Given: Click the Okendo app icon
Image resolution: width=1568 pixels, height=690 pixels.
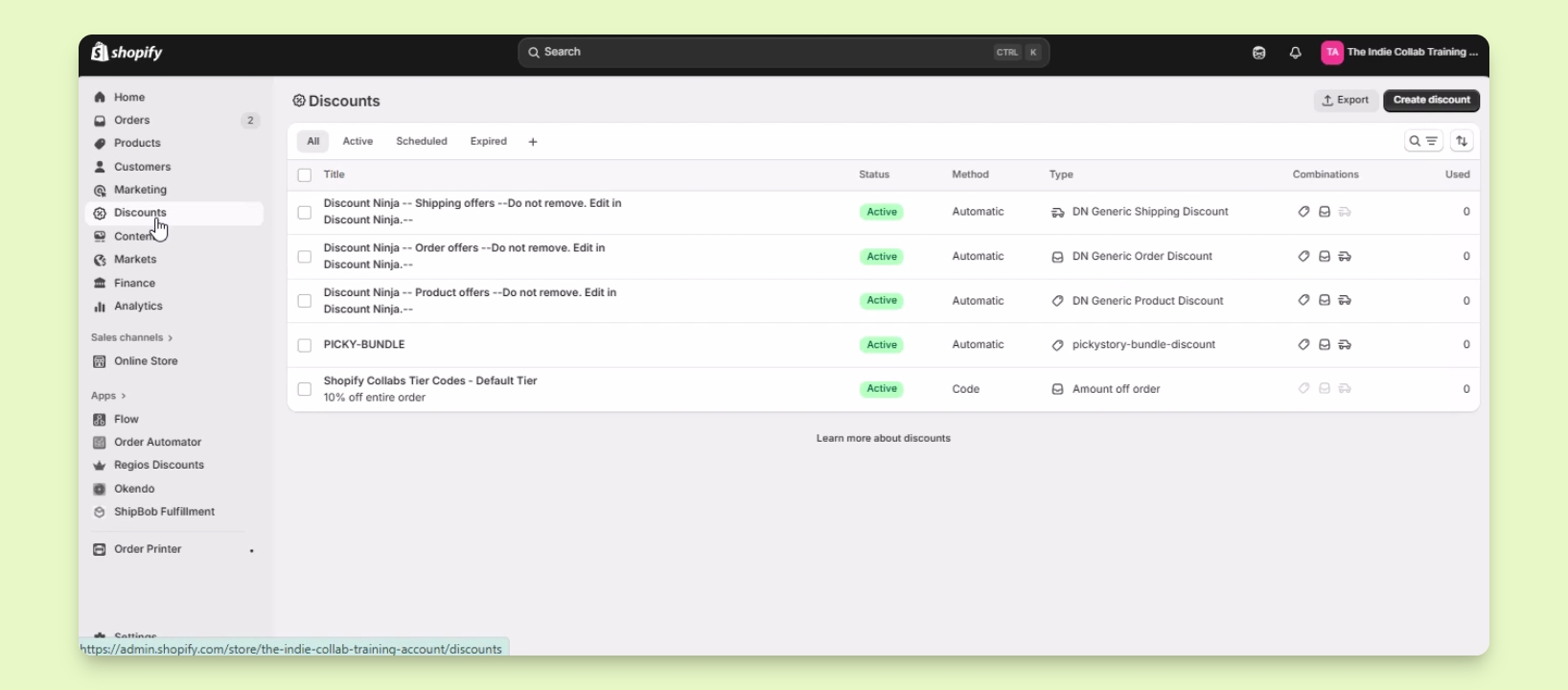Looking at the screenshot, I should 100,489.
